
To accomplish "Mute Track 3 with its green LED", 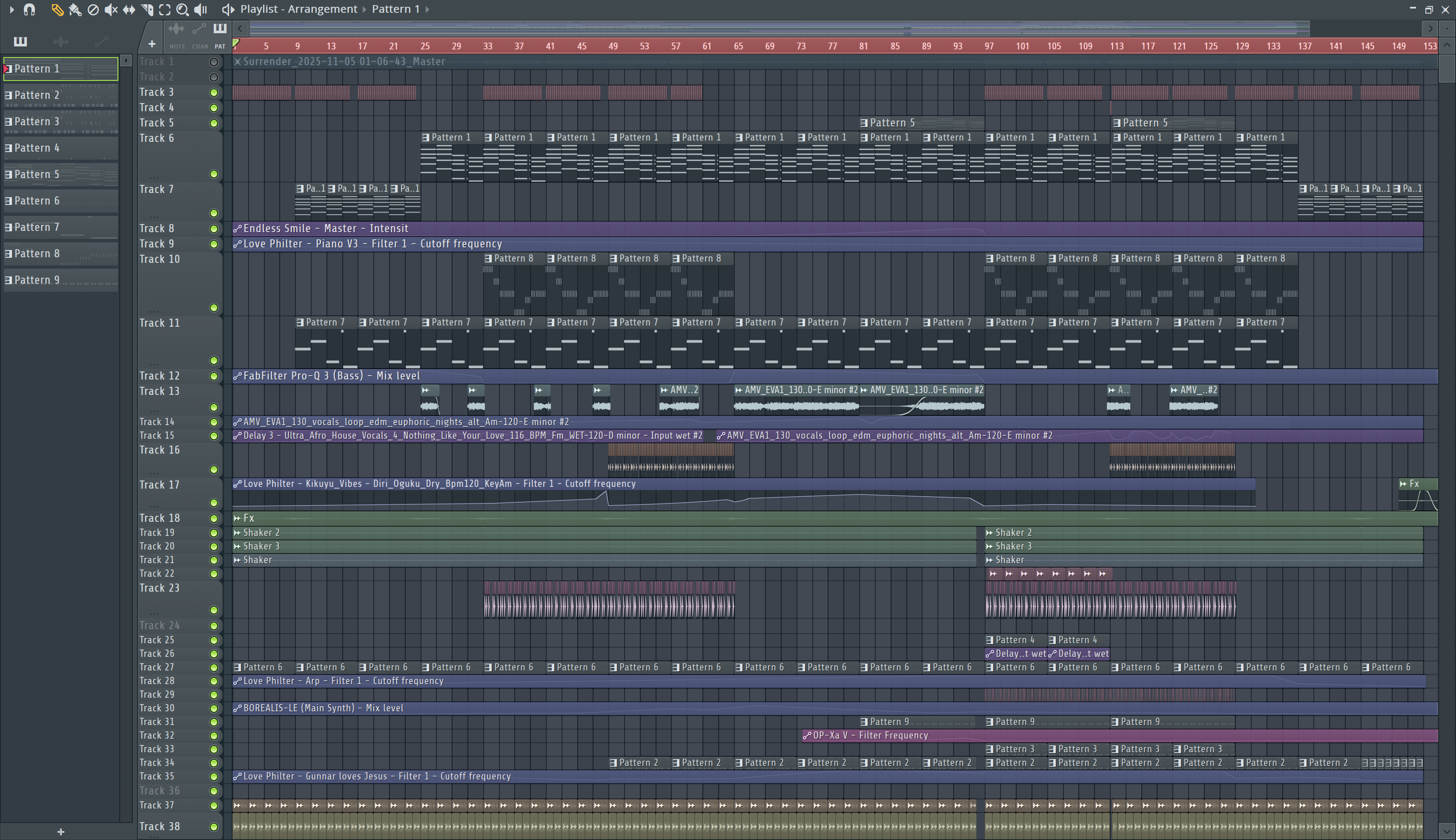I will [x=213, y=92].
